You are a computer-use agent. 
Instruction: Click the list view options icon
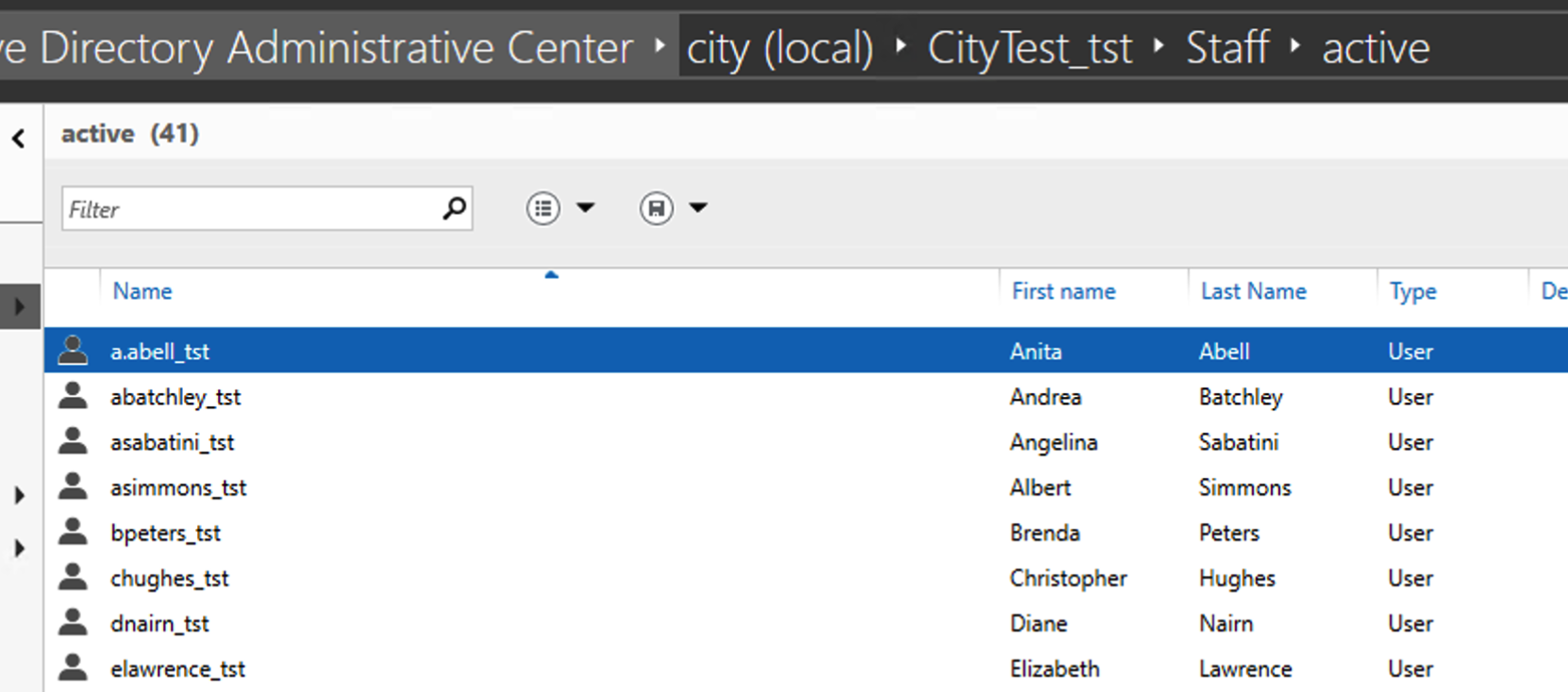pos(543,208)
